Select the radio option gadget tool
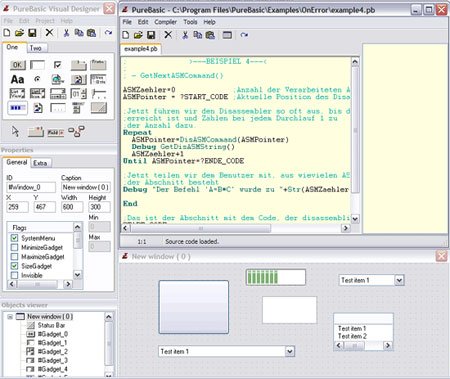This screenshot has width=450, height=379. pos(37,79)
